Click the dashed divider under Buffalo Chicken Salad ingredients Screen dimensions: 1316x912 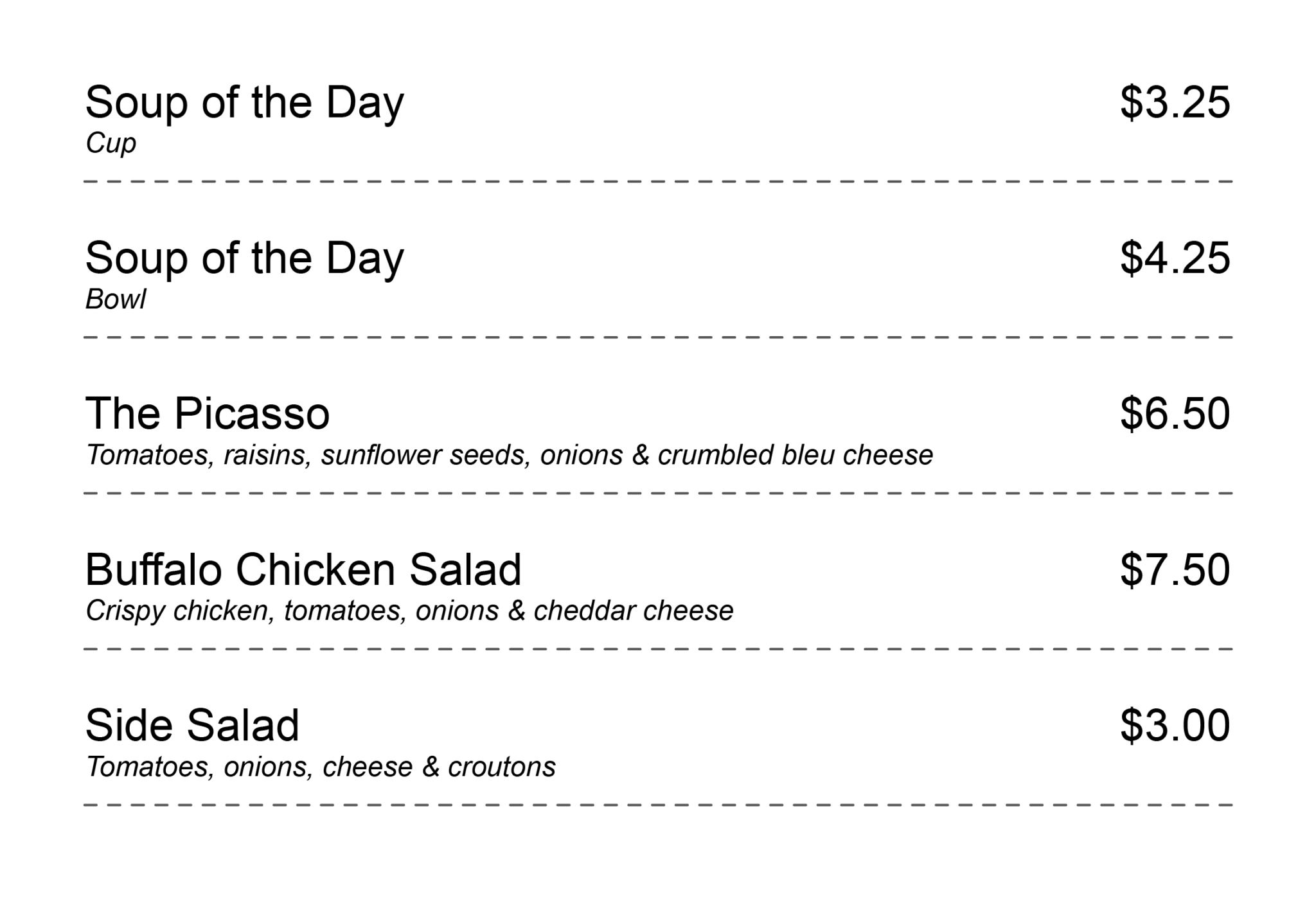pyautogui.click(x=658, y=649)
